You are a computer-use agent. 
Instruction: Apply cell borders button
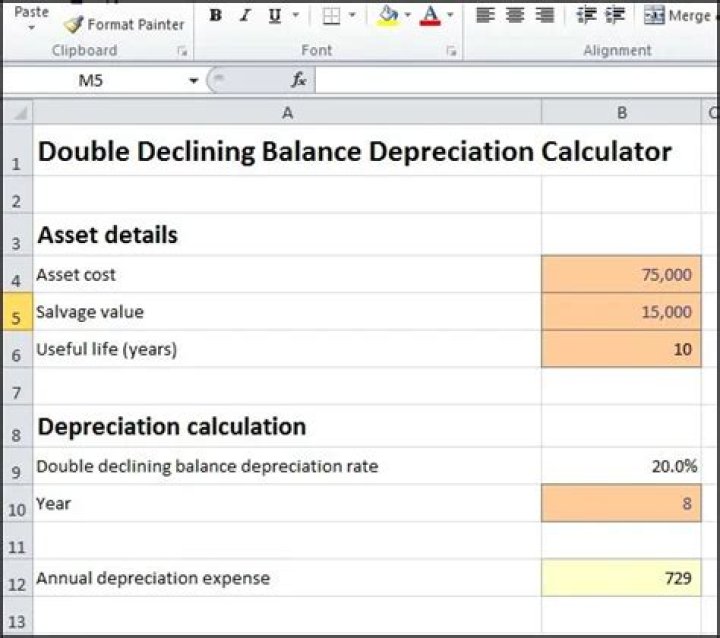point(331,16)
